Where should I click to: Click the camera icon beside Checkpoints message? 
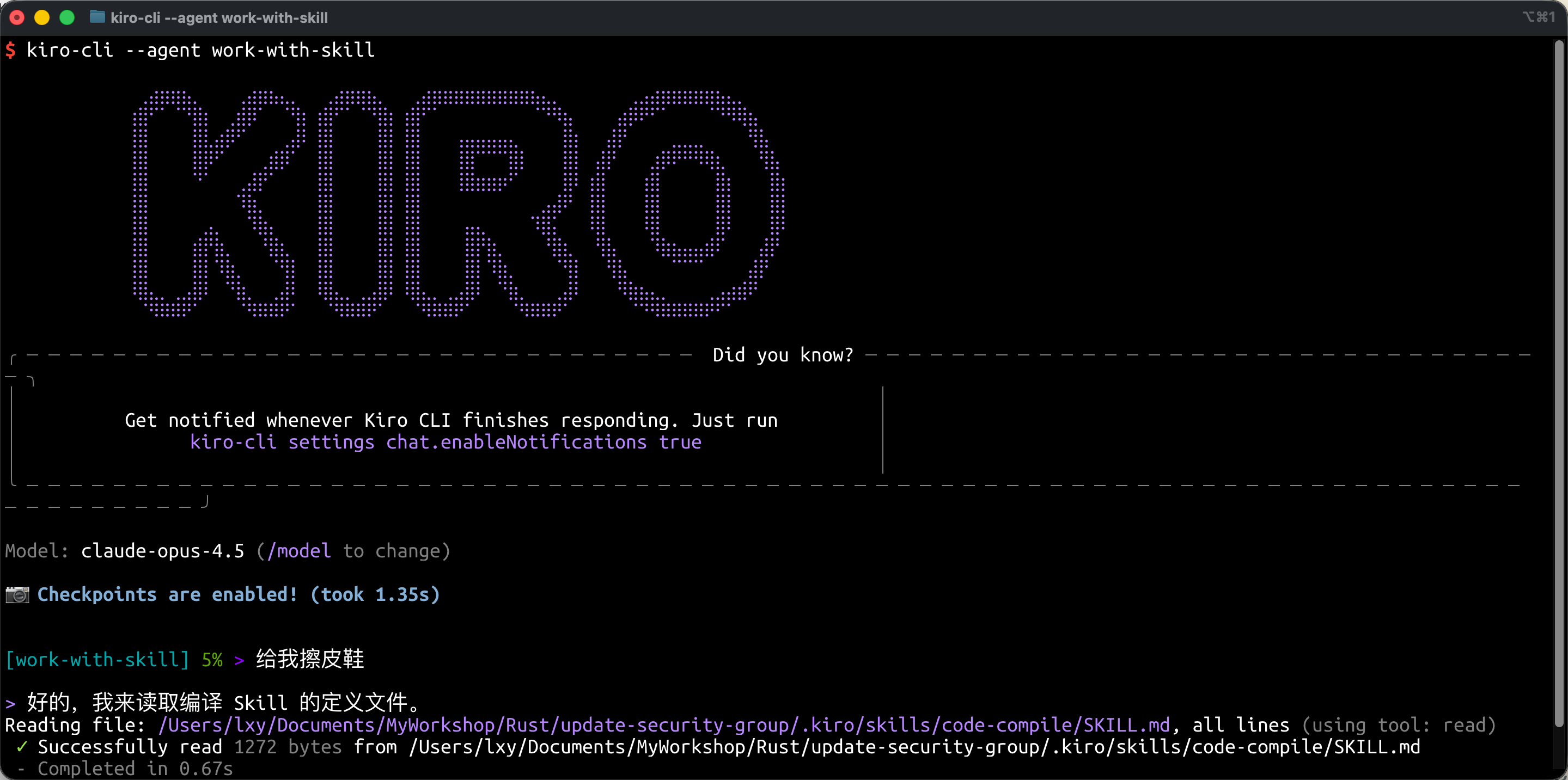(x=17, y=594)
